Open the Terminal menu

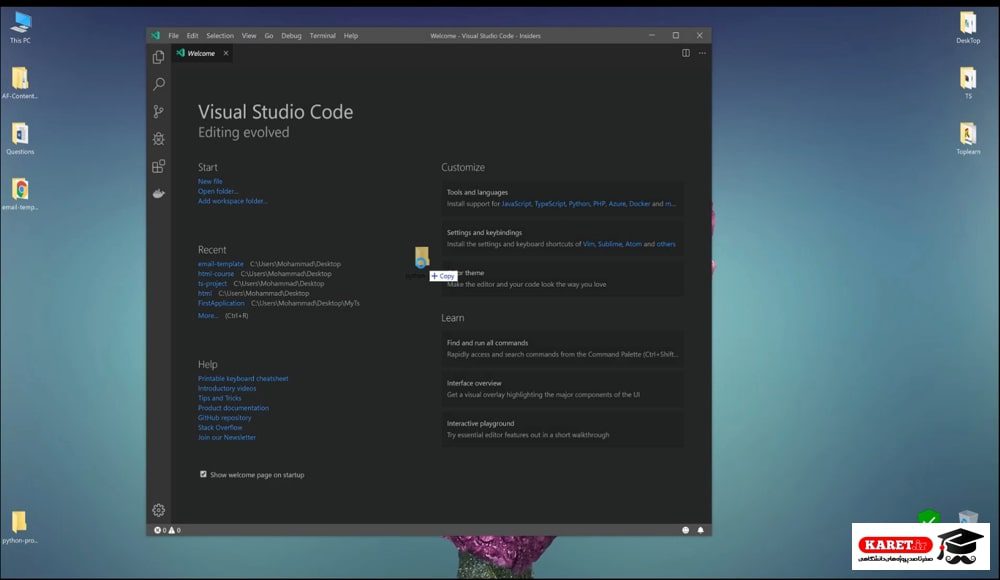click(x=323, y=36)
